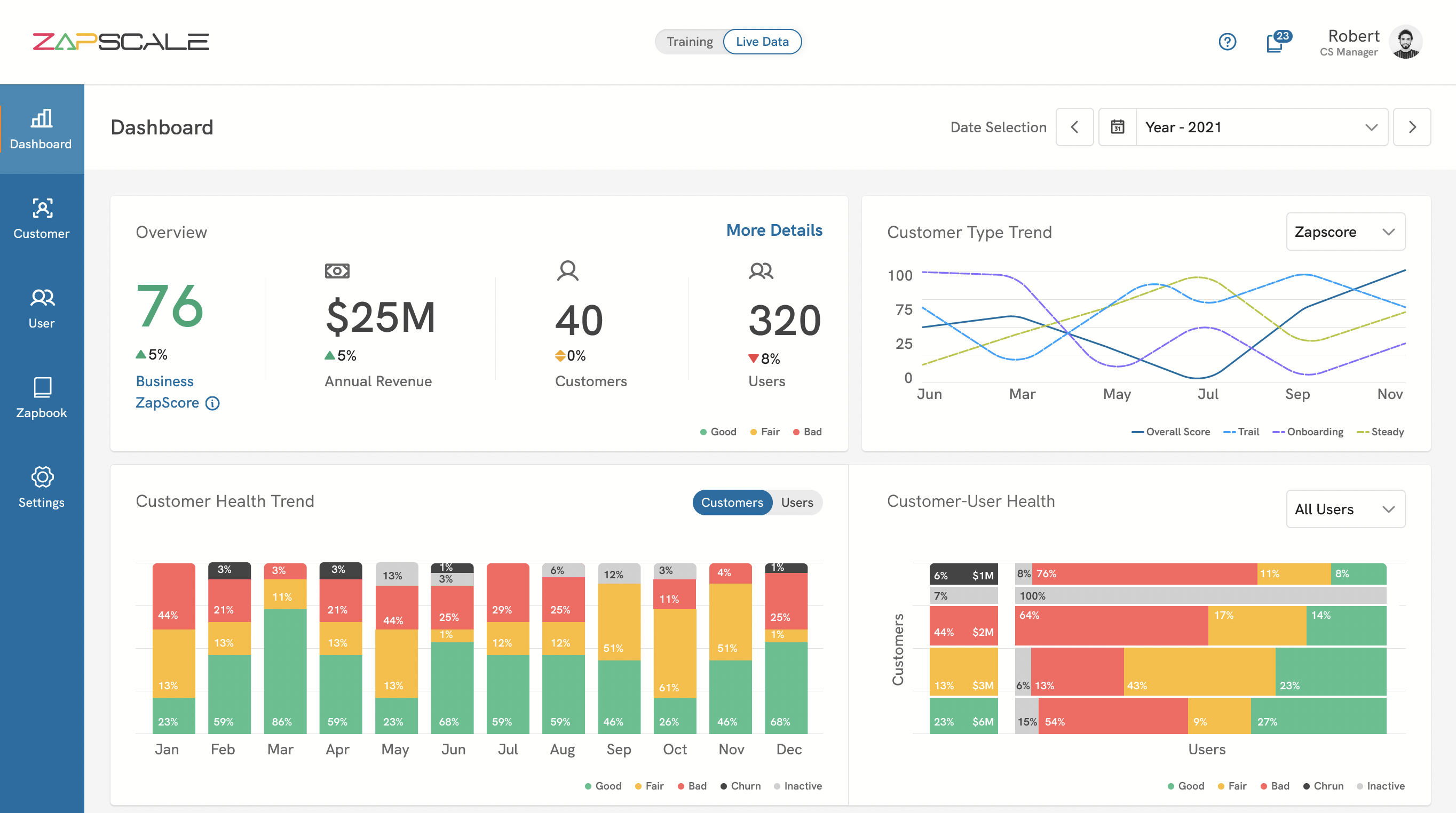Click the calendar icon in Date Selection
This screenshot has width=1456, height=813.
tap(1117, 126)
